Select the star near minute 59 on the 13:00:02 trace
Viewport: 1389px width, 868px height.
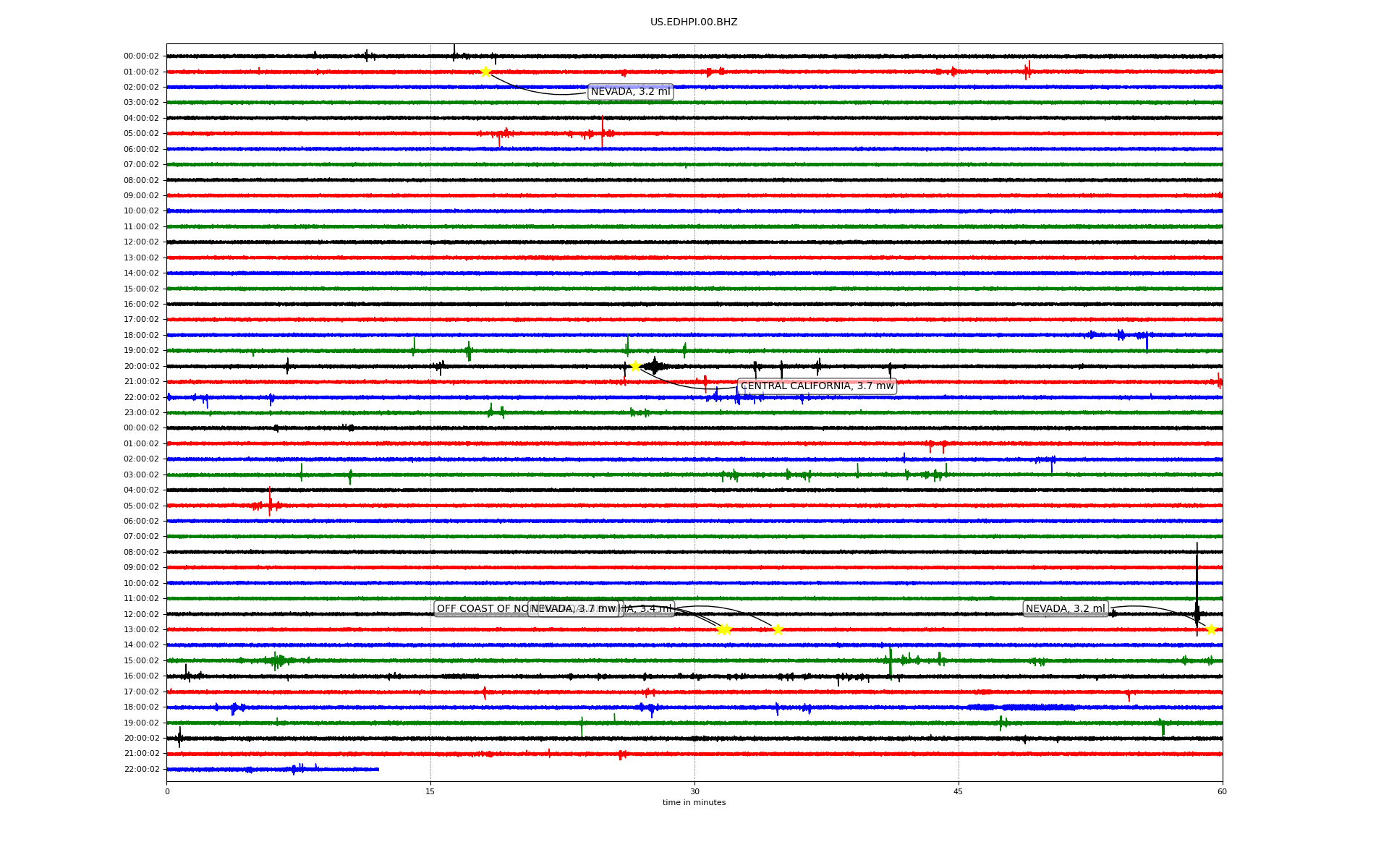tap(1211, 629)
